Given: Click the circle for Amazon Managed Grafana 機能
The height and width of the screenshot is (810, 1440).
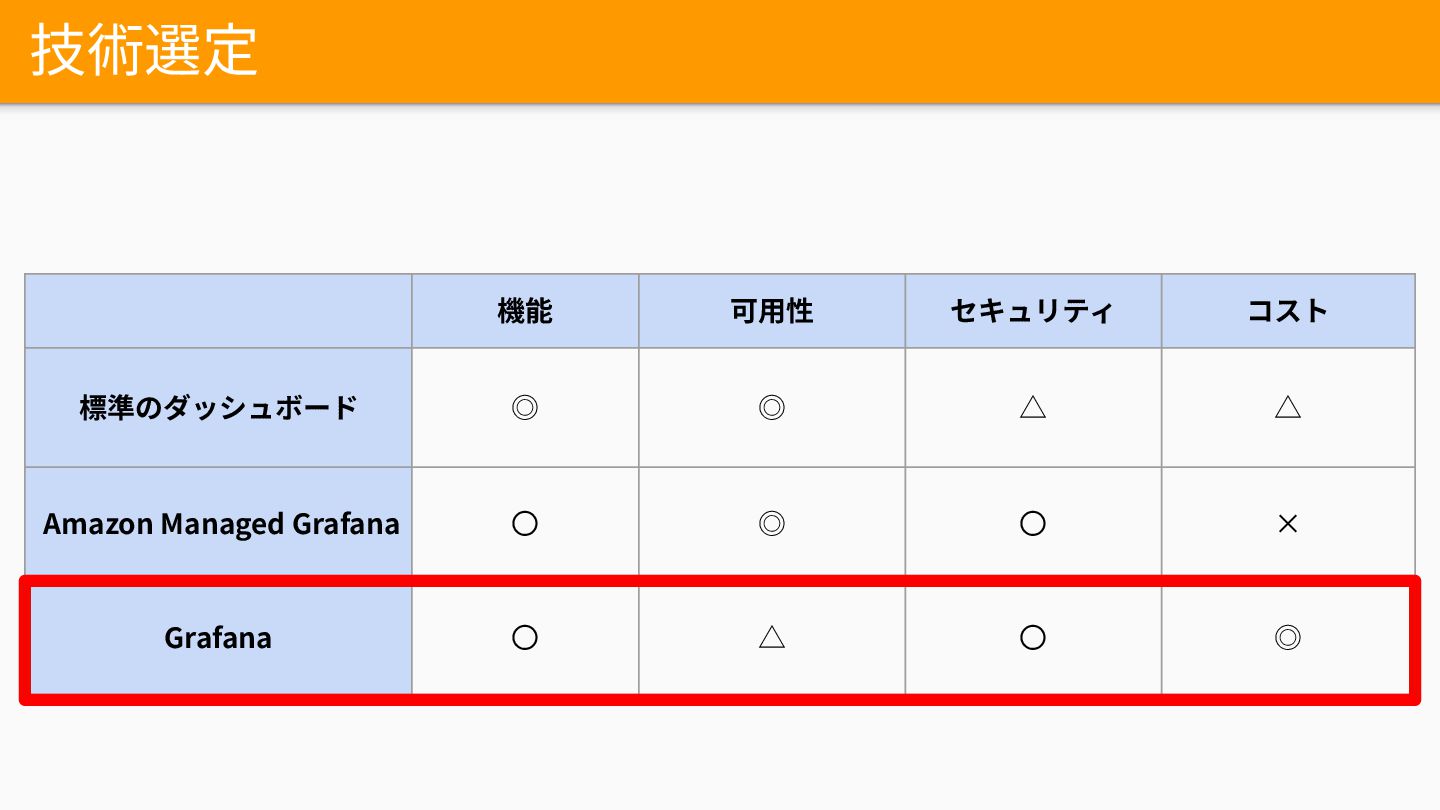Looking at the screenshot, I should pyautogui.click(x=525, y=523).
